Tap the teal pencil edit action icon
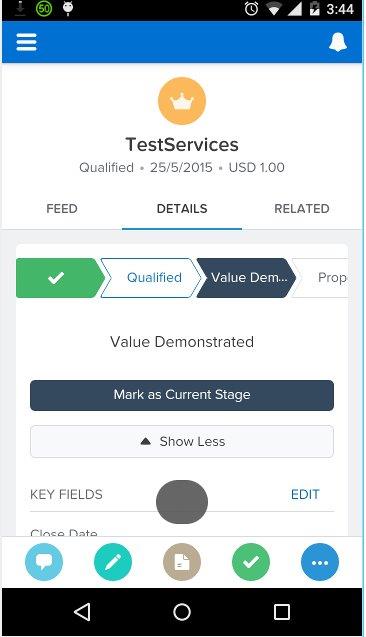This screenshot has width=366, height=637. click(113, 562)
